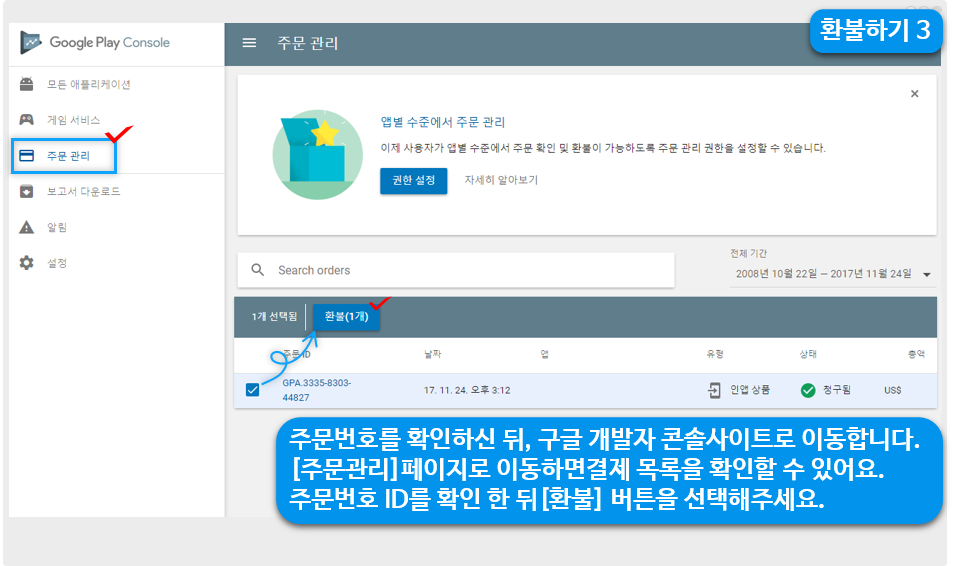Click the magnifier icon in search box
Viewport: 955px width, 566px height.
tap(258, 270)
